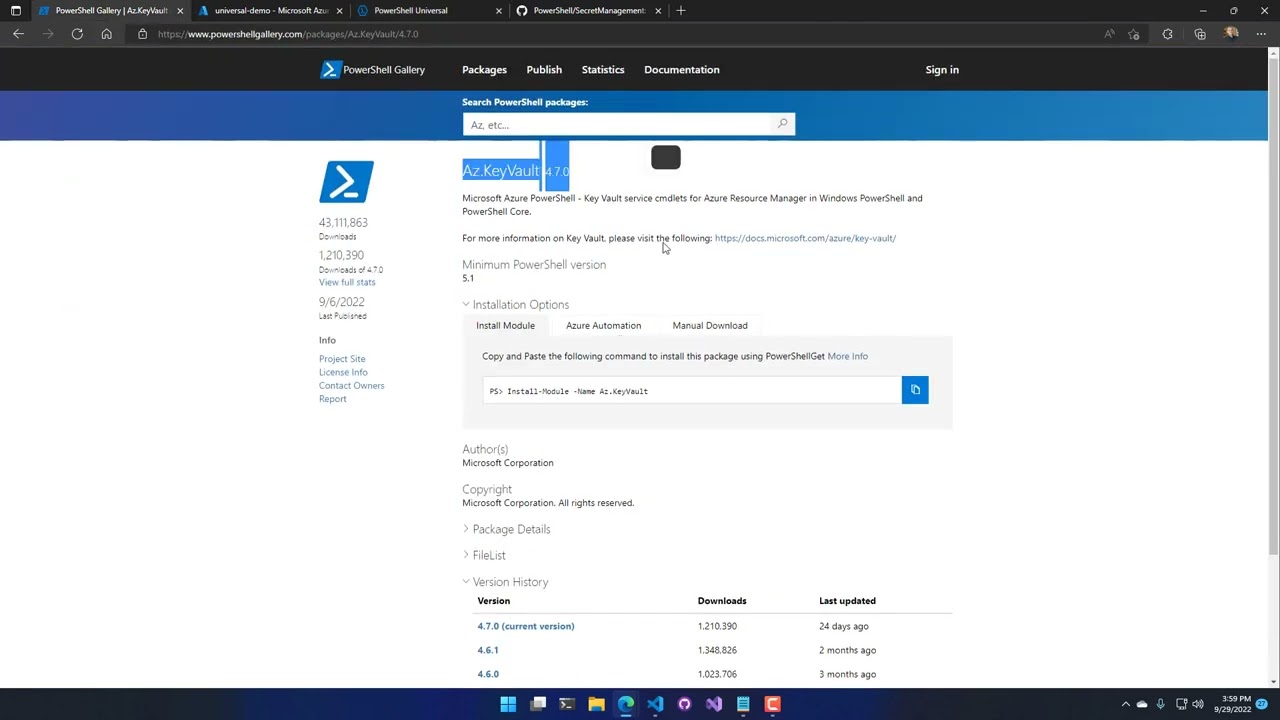Image resolution: width=1280 pixels, height=720 pixels.
Task: Open GitHub Desktop from the taskbar
Action: (x=684, y=704)
